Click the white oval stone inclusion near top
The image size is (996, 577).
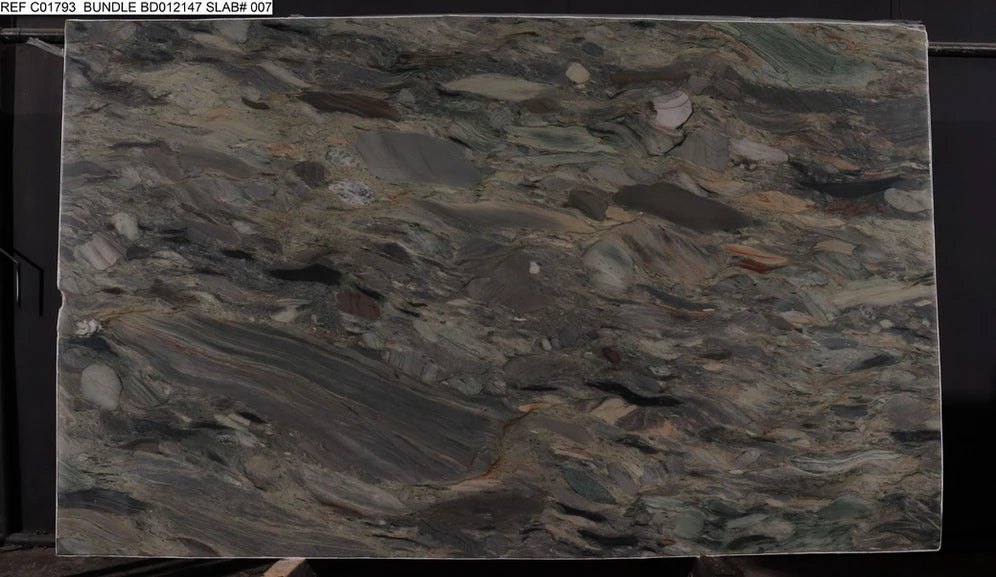(x=672, y=108)
